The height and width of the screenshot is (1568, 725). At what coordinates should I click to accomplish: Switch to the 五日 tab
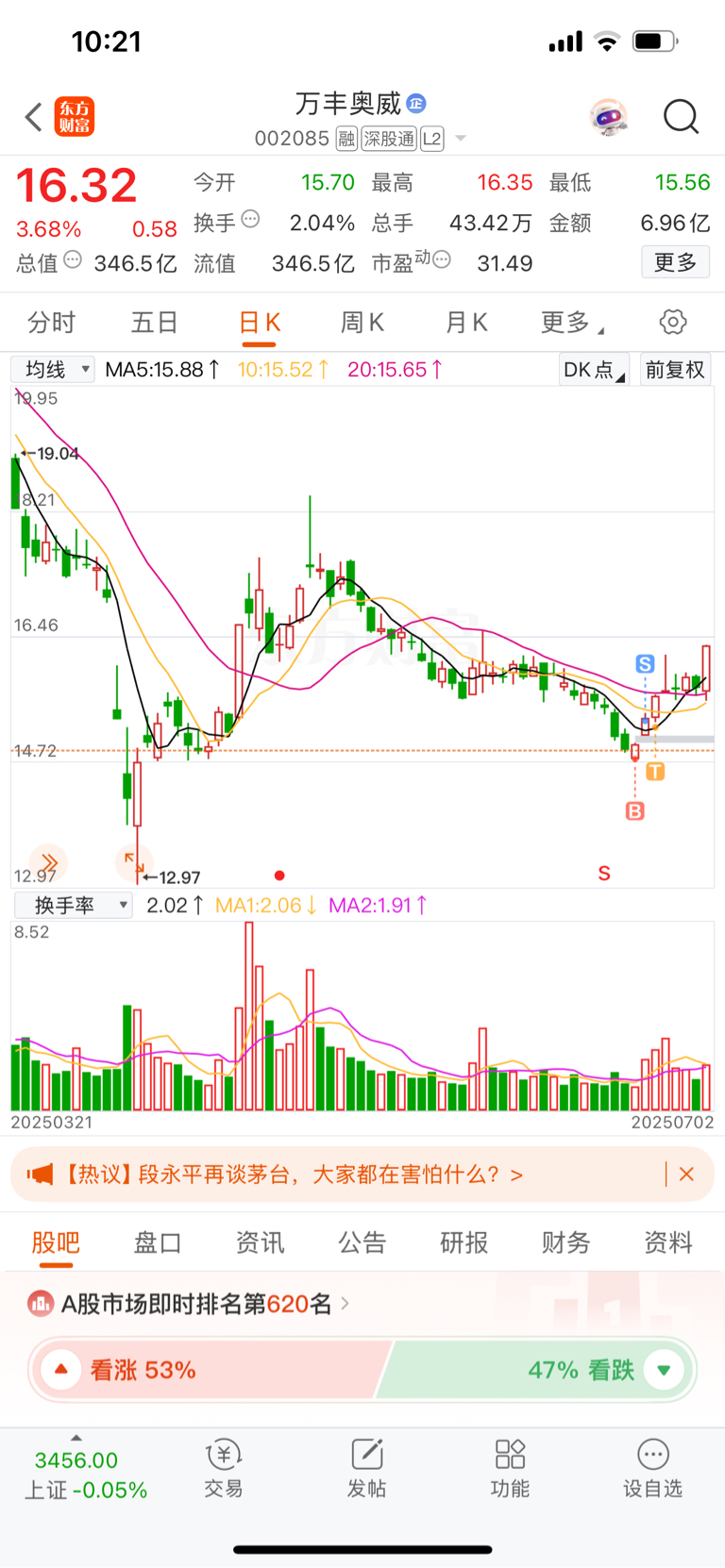(154, 323)
